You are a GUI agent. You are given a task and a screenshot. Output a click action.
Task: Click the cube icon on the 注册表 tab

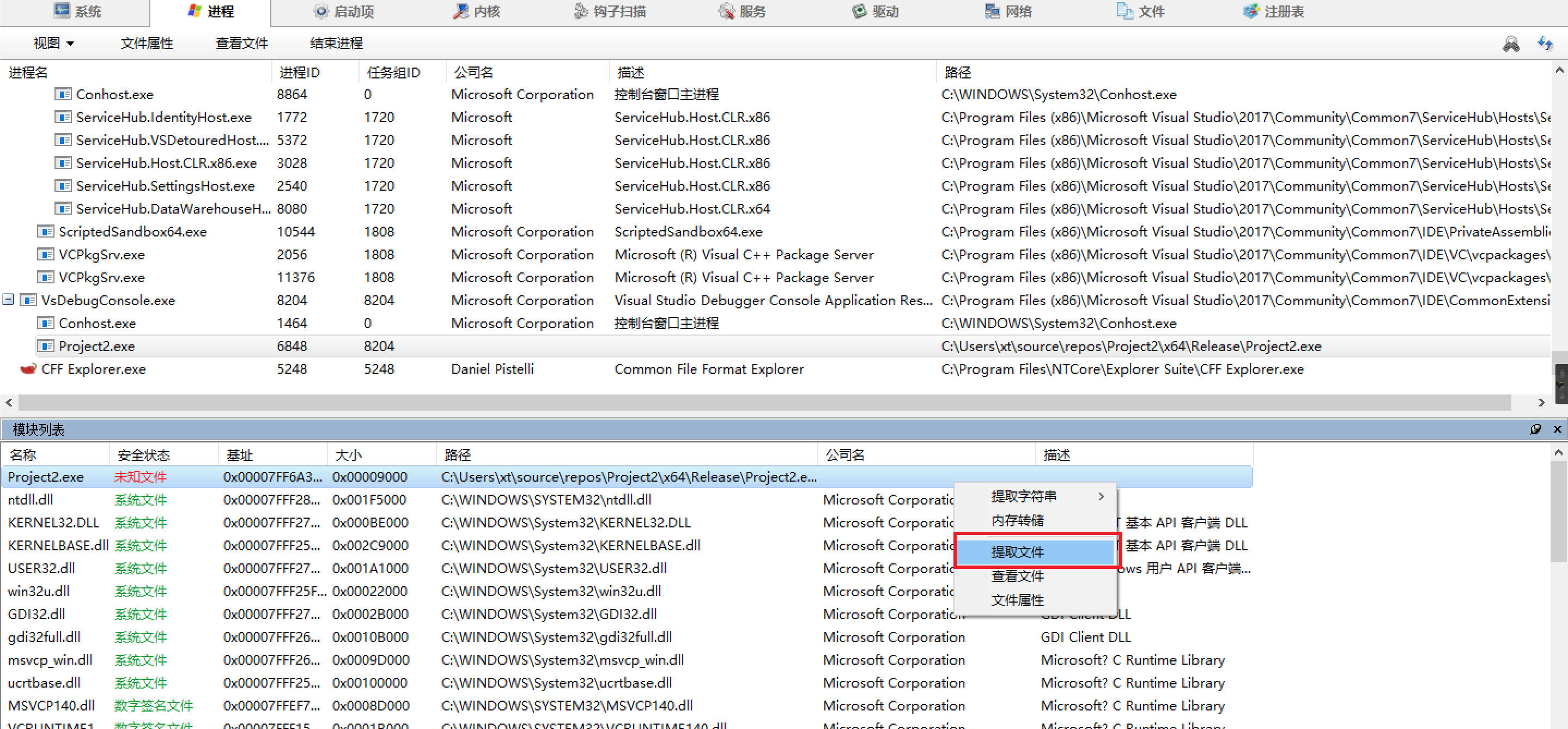click(x=1251, y=11)
